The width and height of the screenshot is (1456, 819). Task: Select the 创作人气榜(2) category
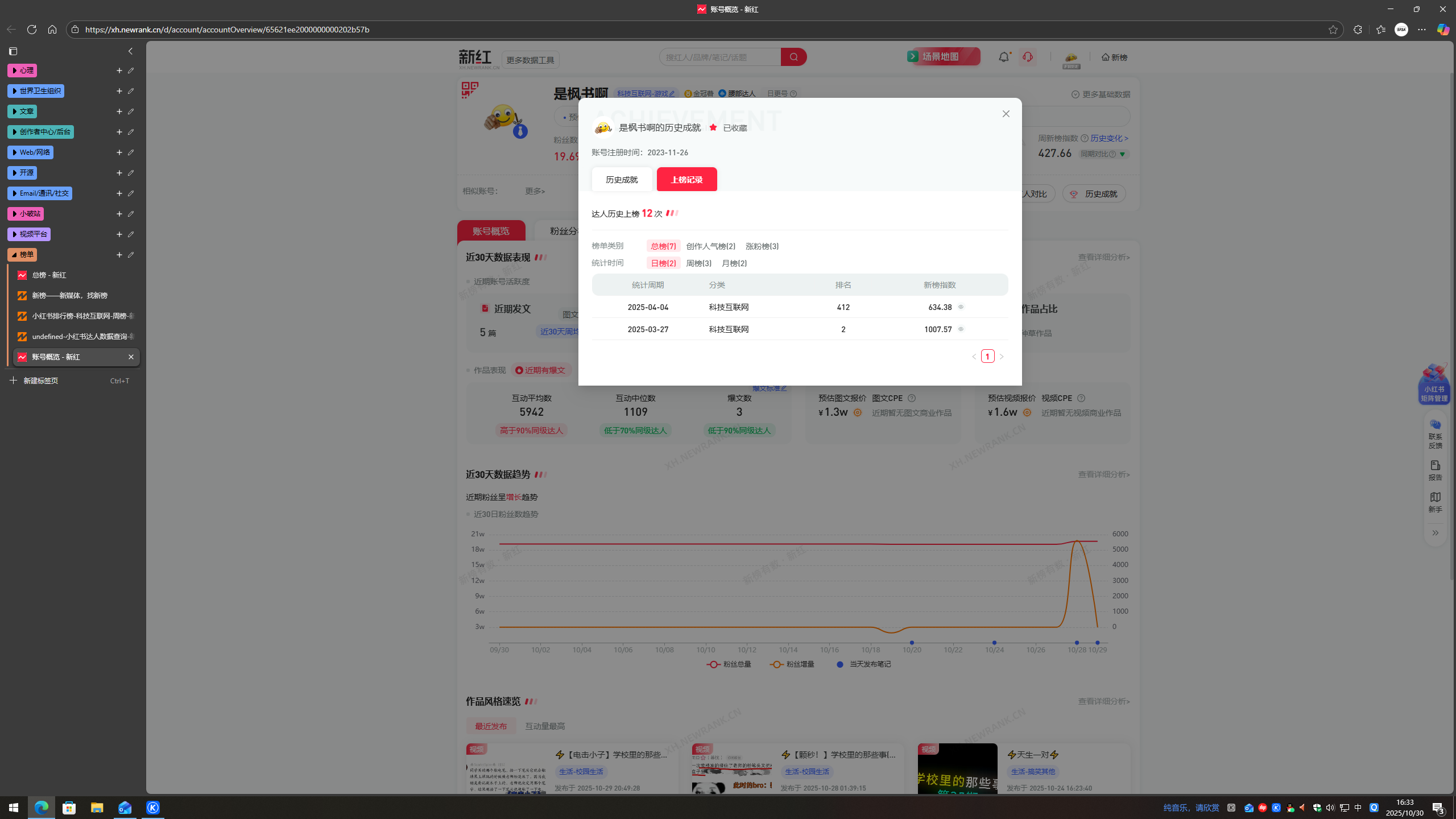710,246
